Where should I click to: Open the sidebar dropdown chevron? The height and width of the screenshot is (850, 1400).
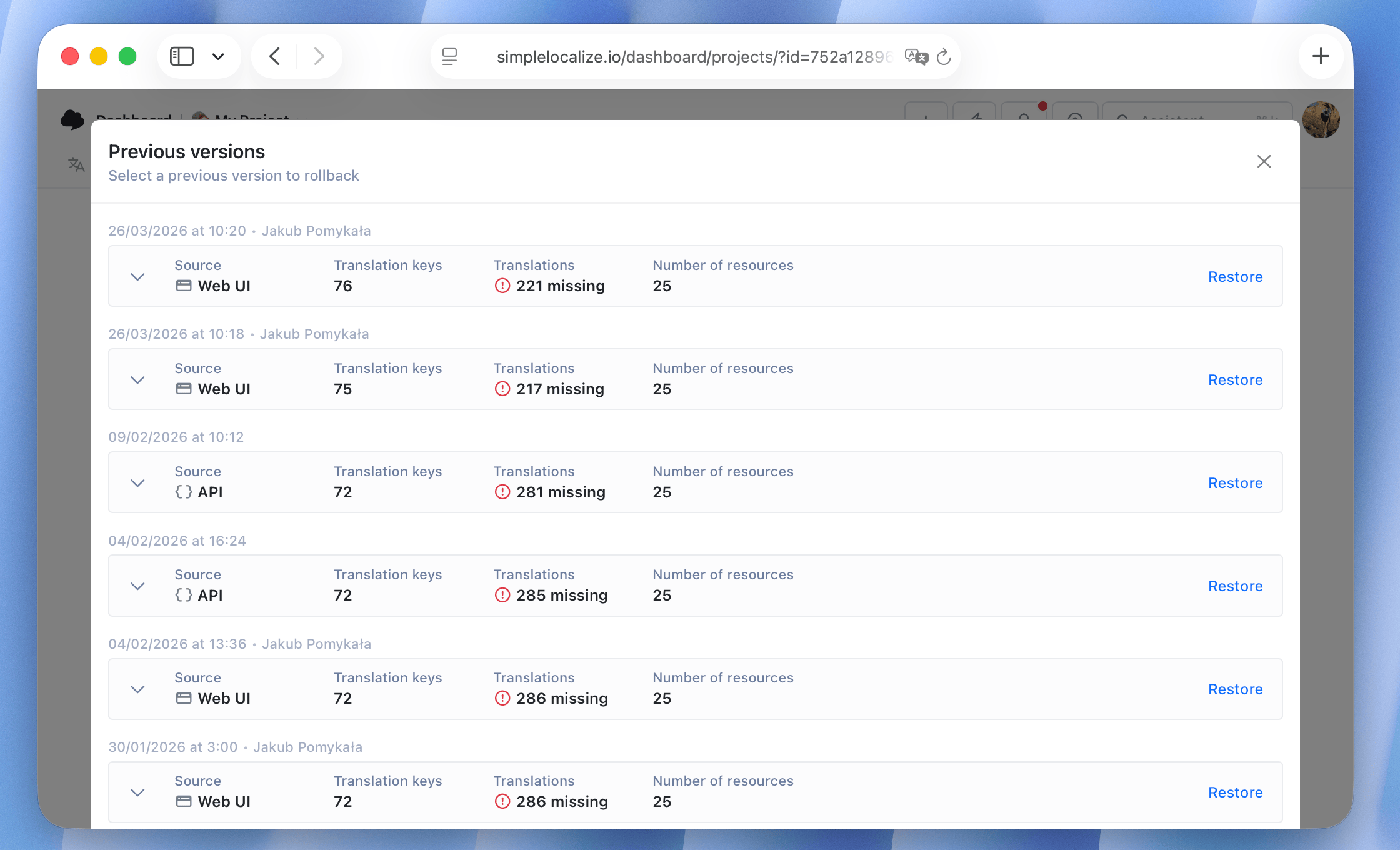click(x=217, y=56)
